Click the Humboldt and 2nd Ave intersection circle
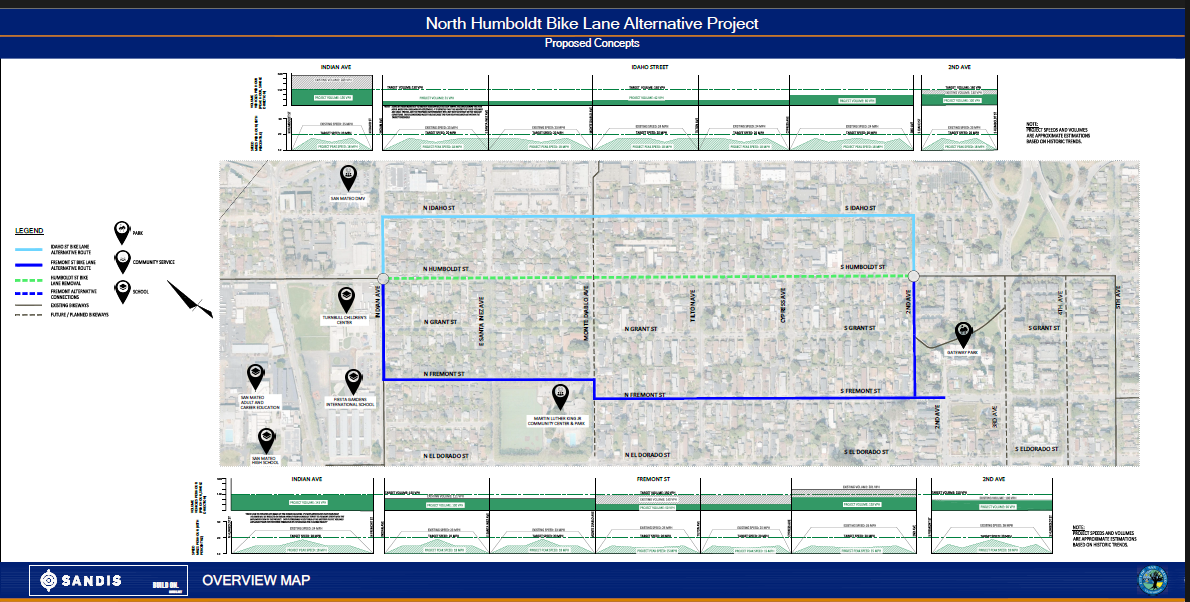 (x=913, y=276)
